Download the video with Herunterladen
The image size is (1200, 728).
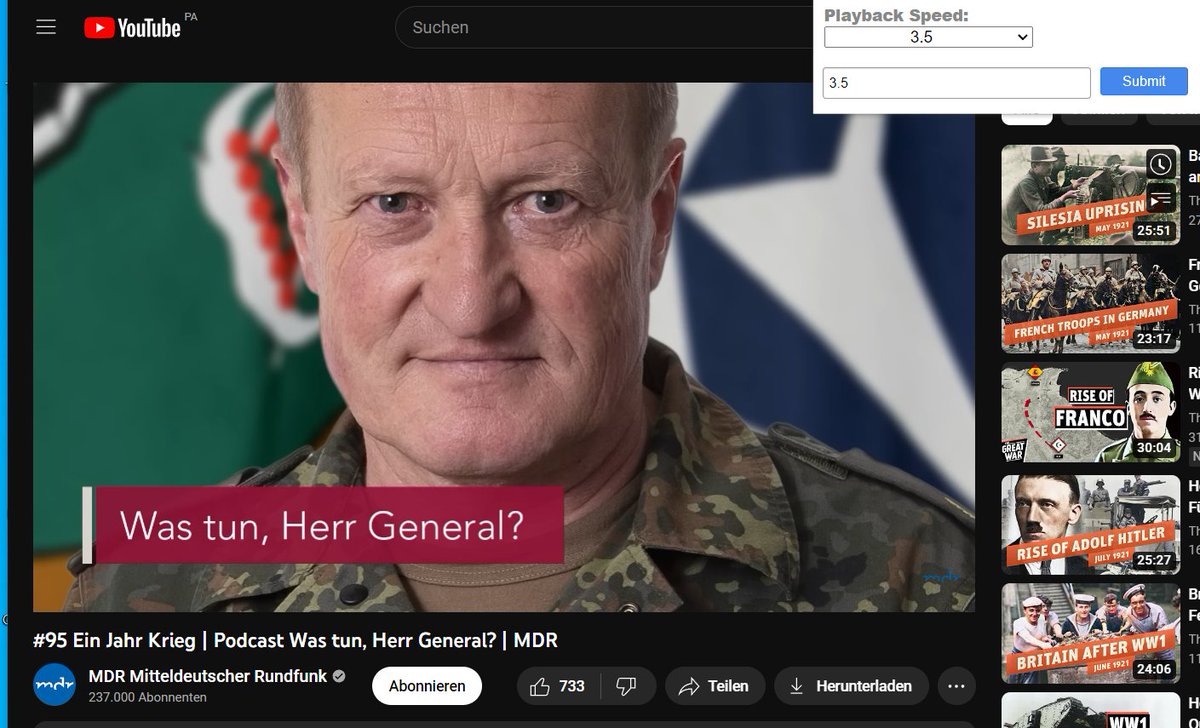(x=851, y=686)
